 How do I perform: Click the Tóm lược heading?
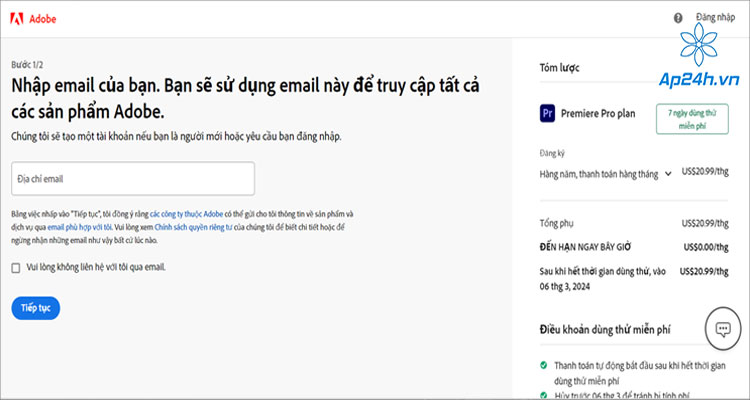(x=559, y=68)
